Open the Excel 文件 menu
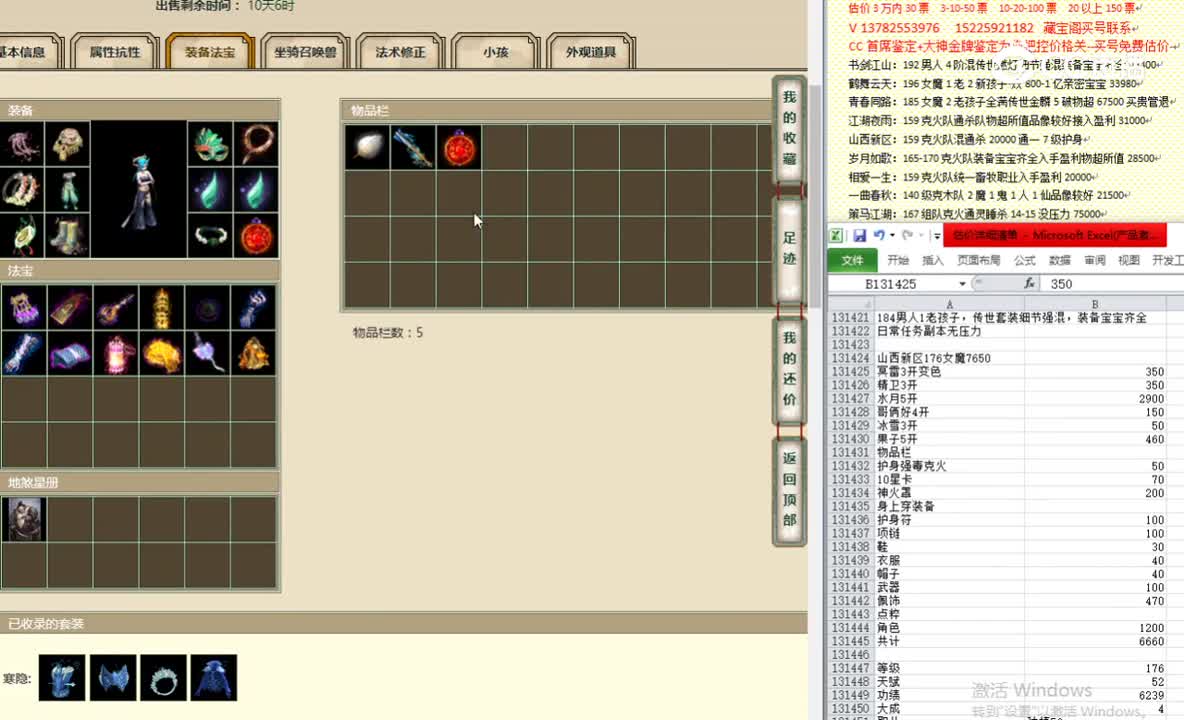Viewport: 1184px width, 720px height. (x=853, y=260)
